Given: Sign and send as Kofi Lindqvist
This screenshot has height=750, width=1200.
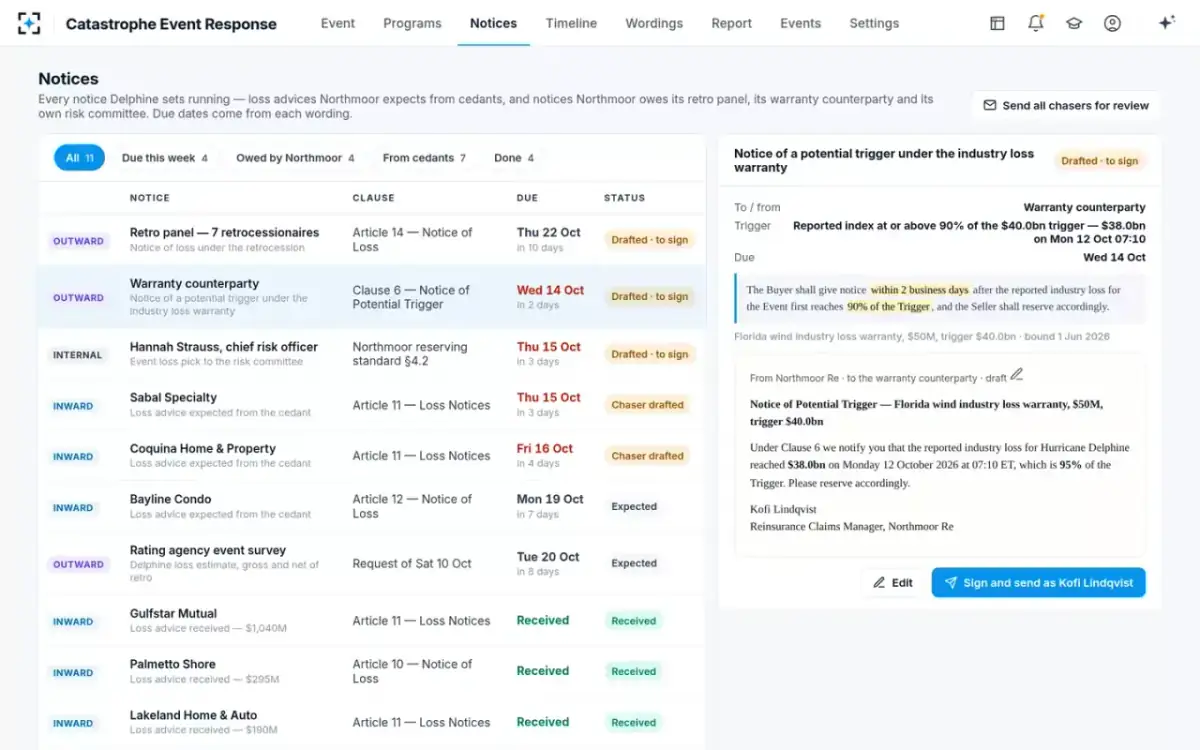Looking at the screenshot, I should point(1038,583).
